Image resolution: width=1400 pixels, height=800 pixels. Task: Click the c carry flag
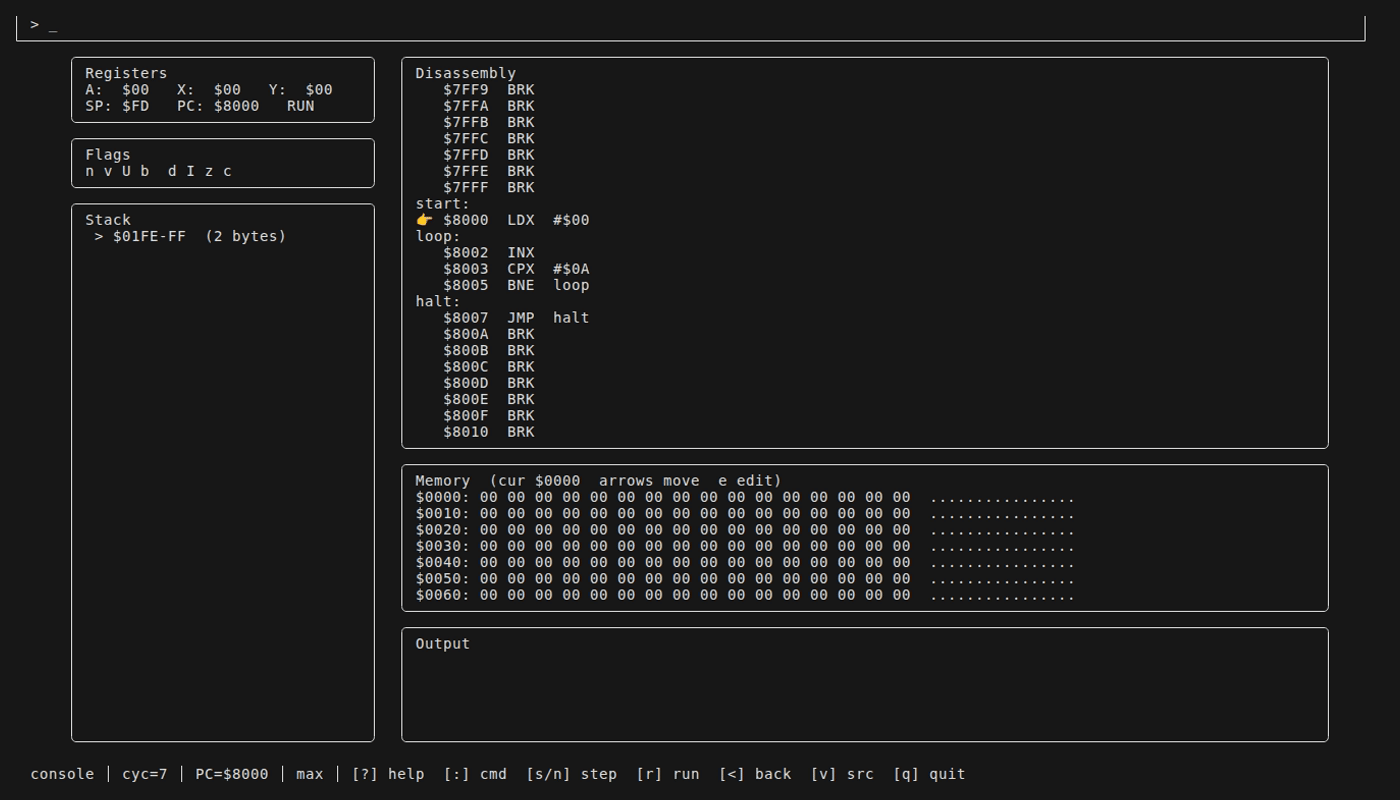point(227,171)
